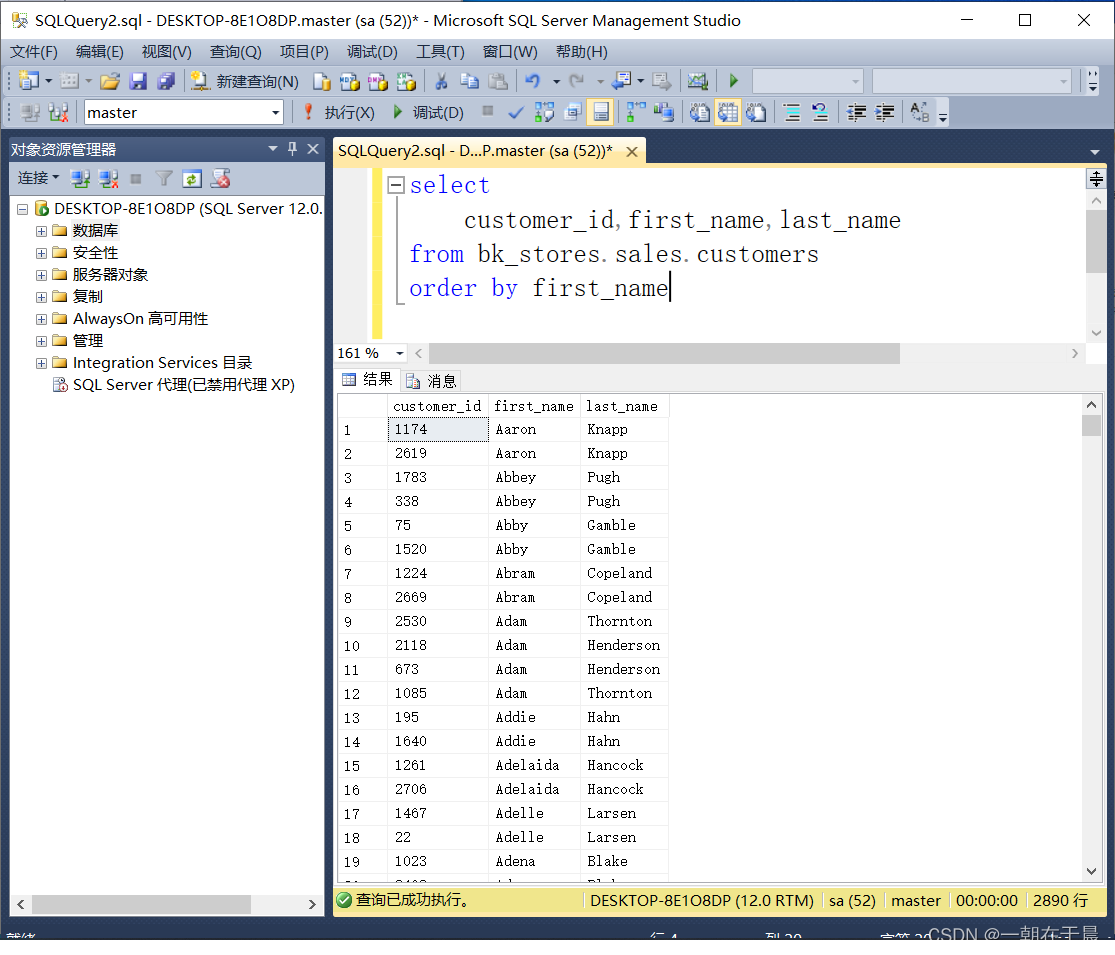Open the 帮助(H) menu
1115x955 pixels.
pos(582,52)
